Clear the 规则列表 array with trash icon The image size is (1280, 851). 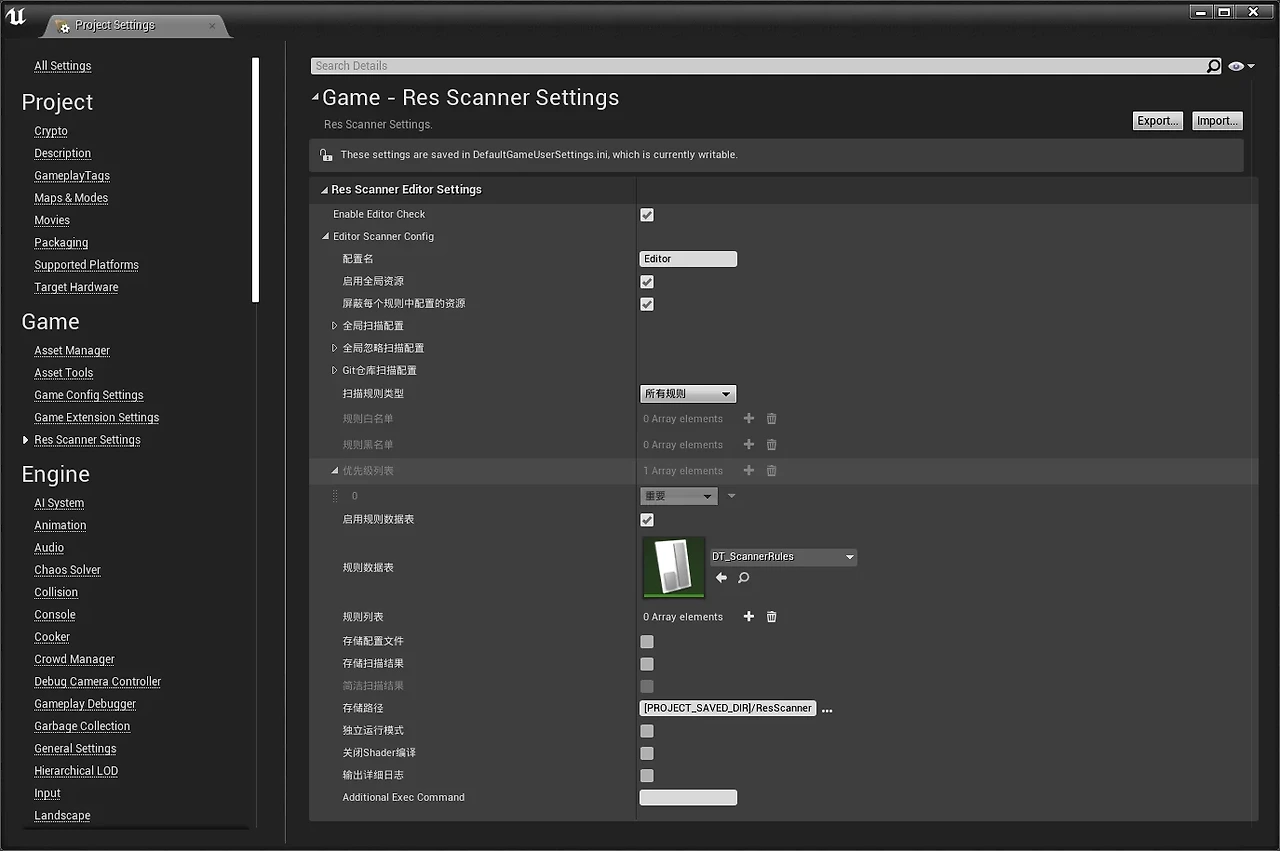[x=771, y=617]
